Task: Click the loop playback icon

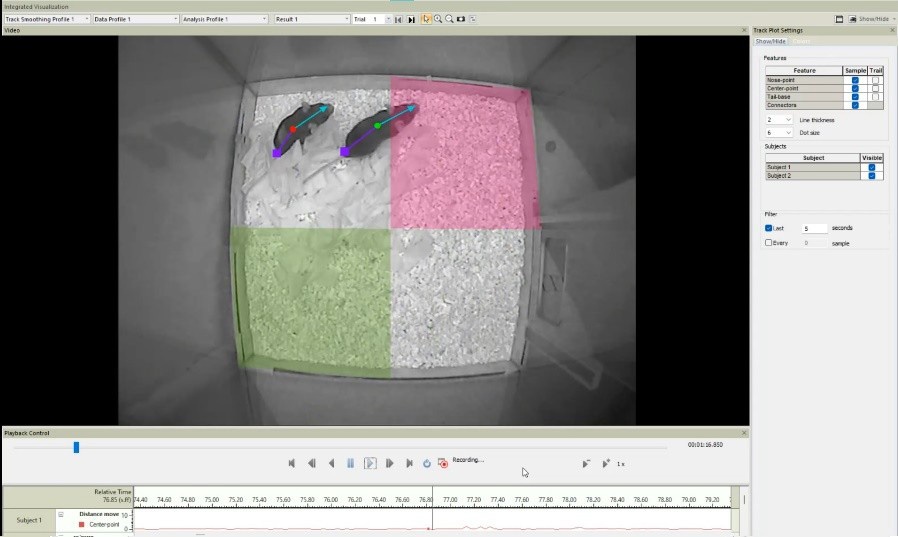Action: (x=426, y=463)
